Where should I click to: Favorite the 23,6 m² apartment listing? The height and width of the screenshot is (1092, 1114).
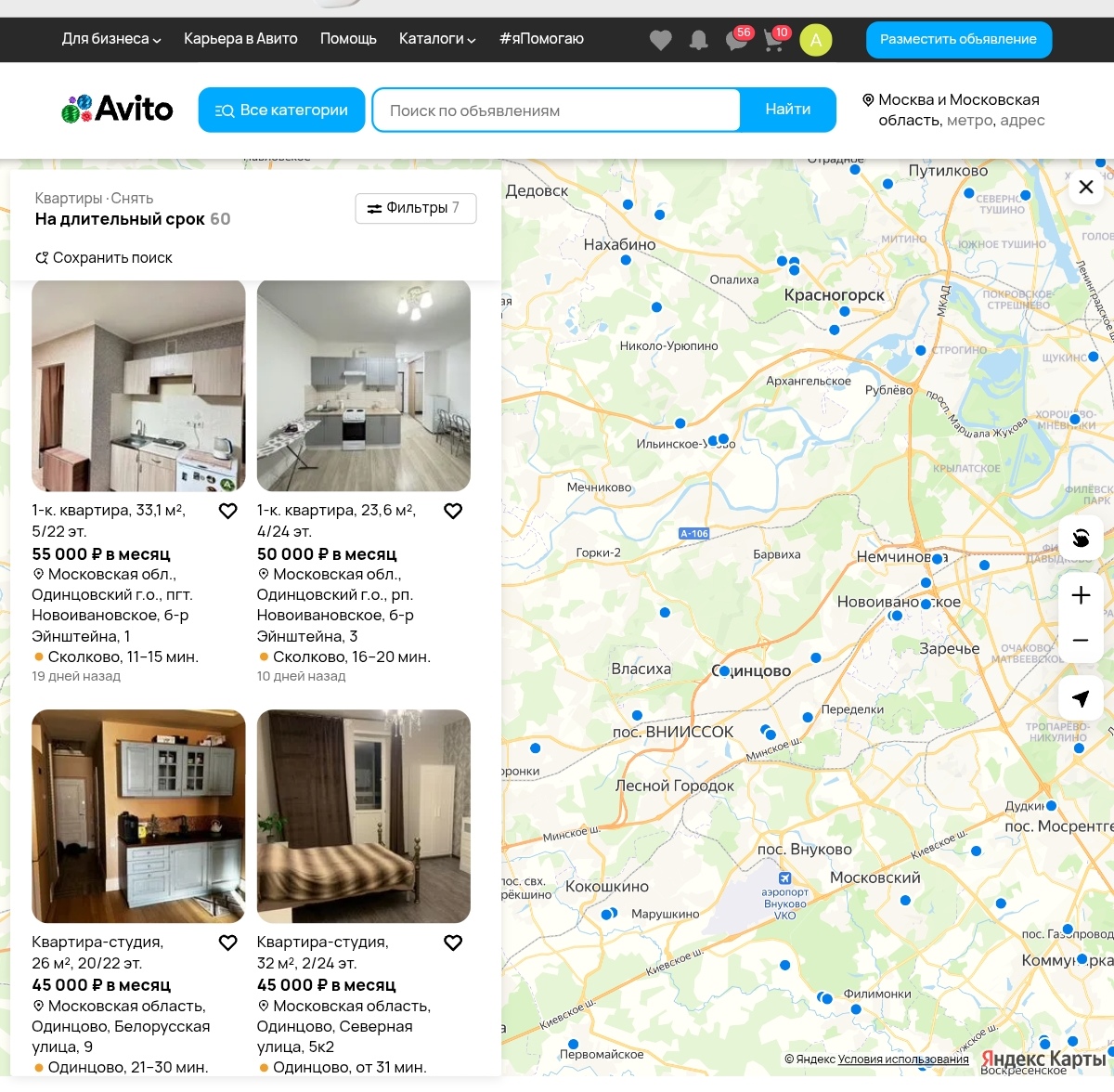(453, 511)
